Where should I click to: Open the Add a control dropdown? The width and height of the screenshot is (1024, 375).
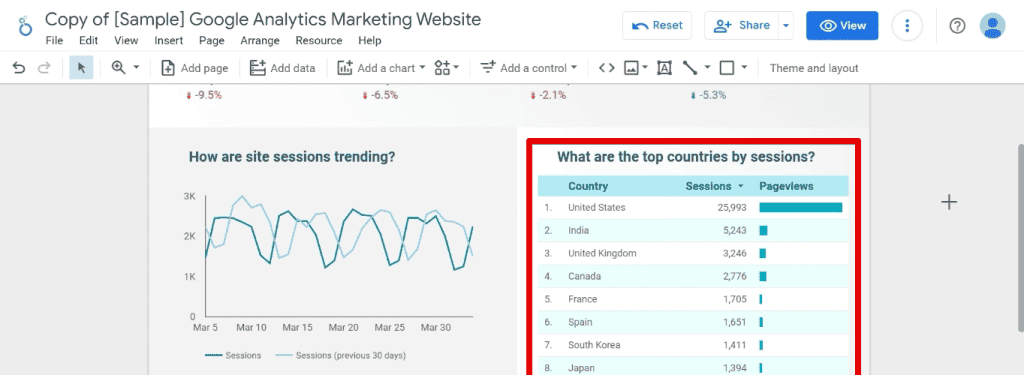(529, 68)
